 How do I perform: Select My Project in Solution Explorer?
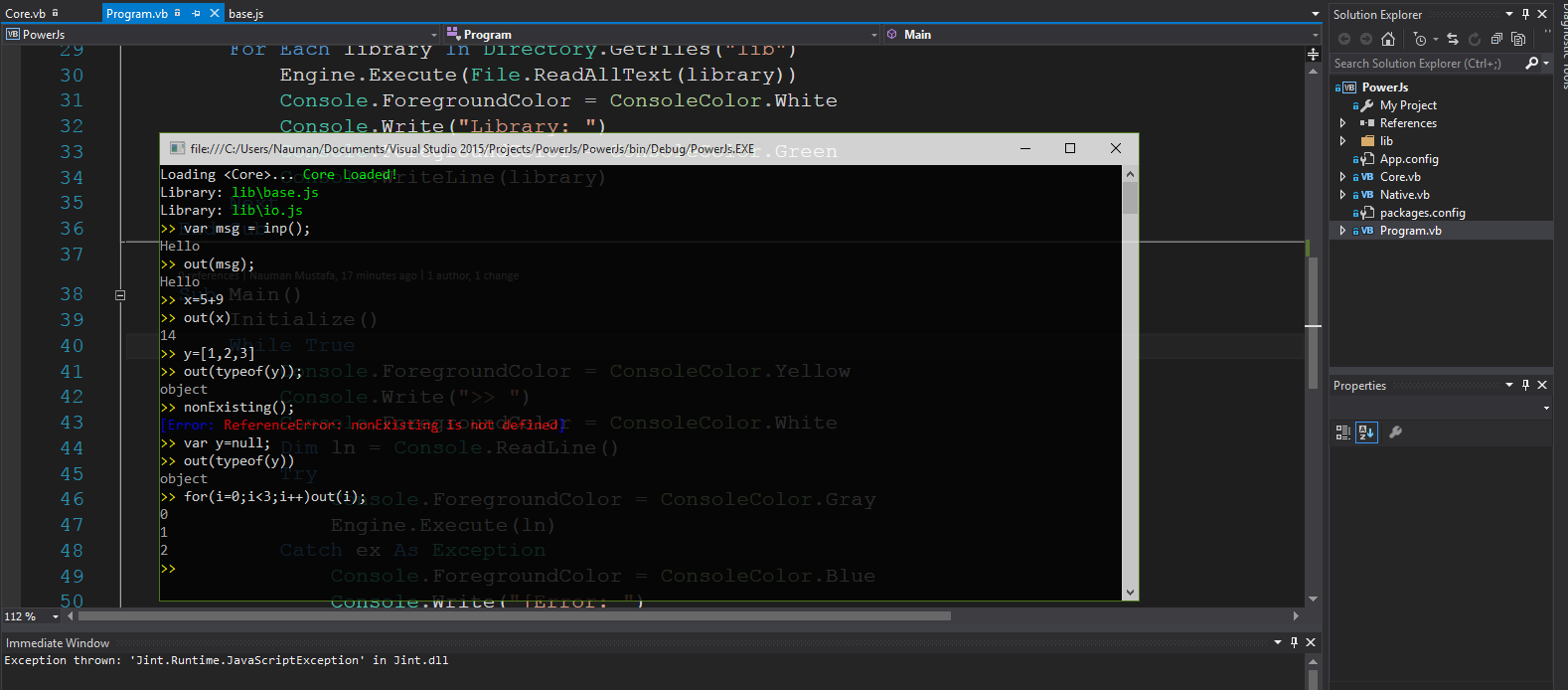coord(1408,105)
